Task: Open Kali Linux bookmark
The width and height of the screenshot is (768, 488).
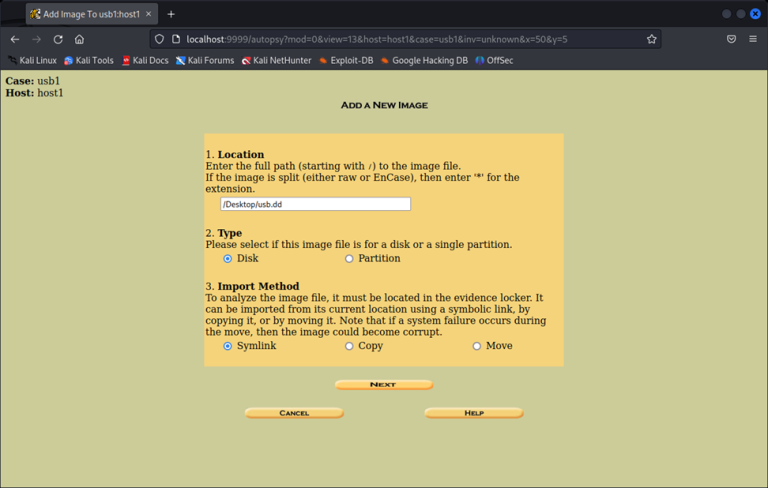Action: (x=32, y=60)
